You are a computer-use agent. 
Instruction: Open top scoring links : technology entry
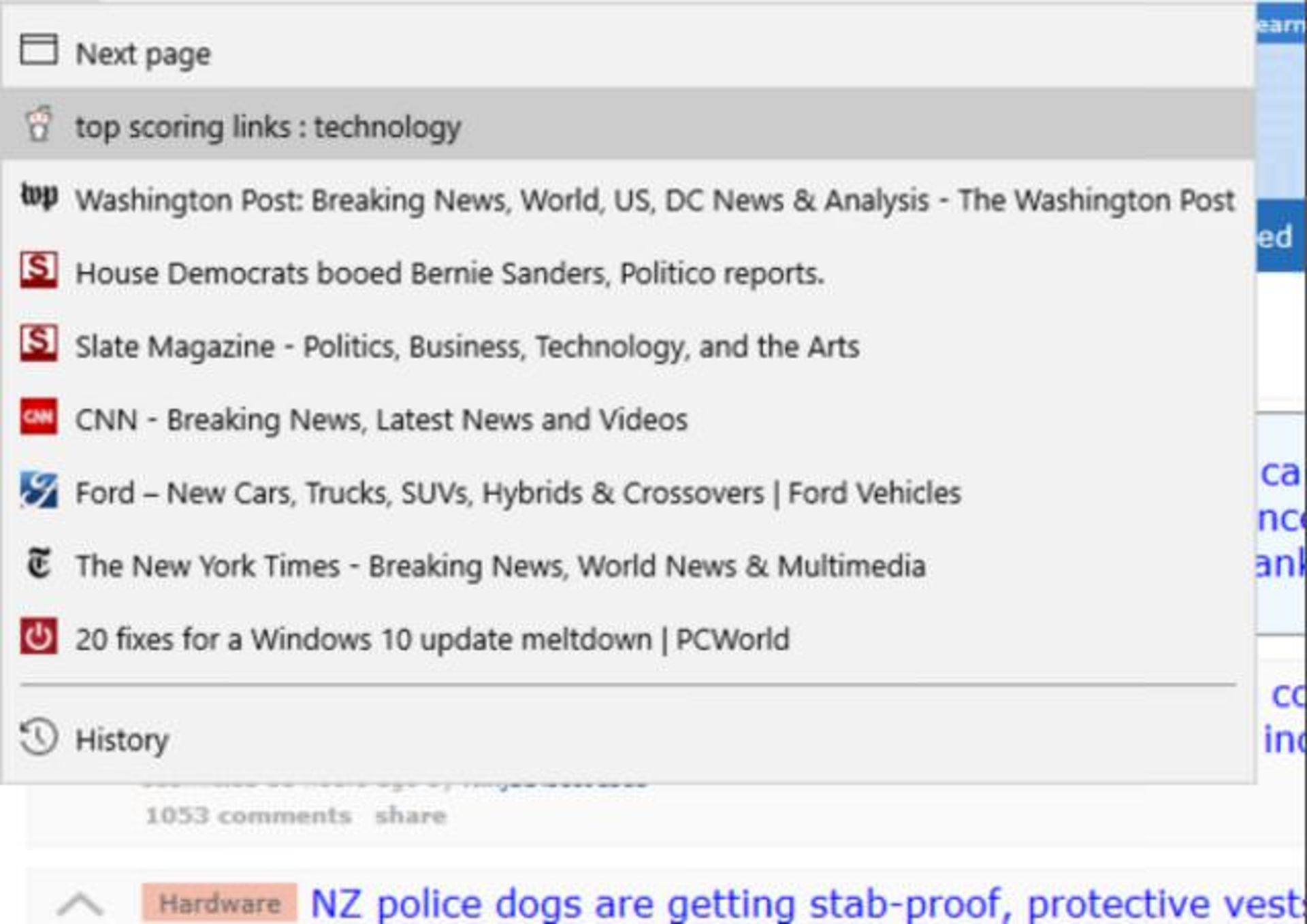[628, 125]
